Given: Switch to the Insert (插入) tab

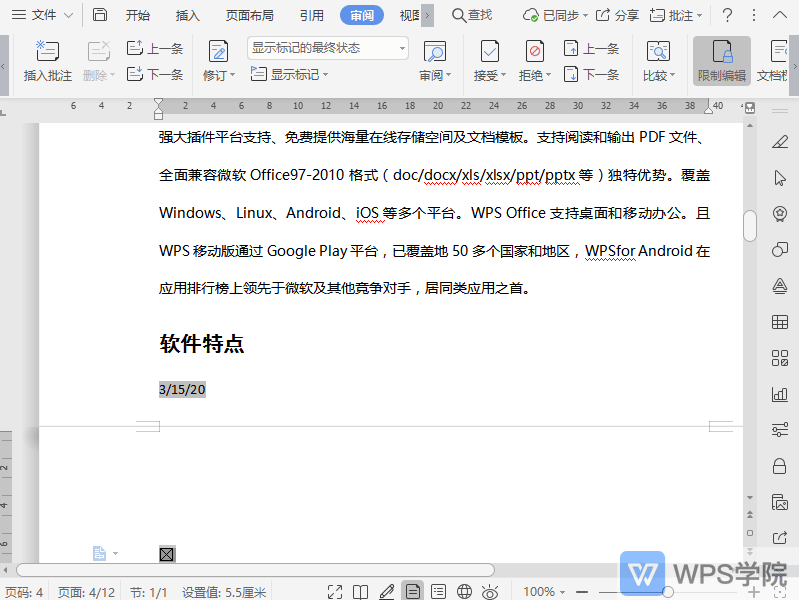Looking at the screenshot, I should point(187,15).
